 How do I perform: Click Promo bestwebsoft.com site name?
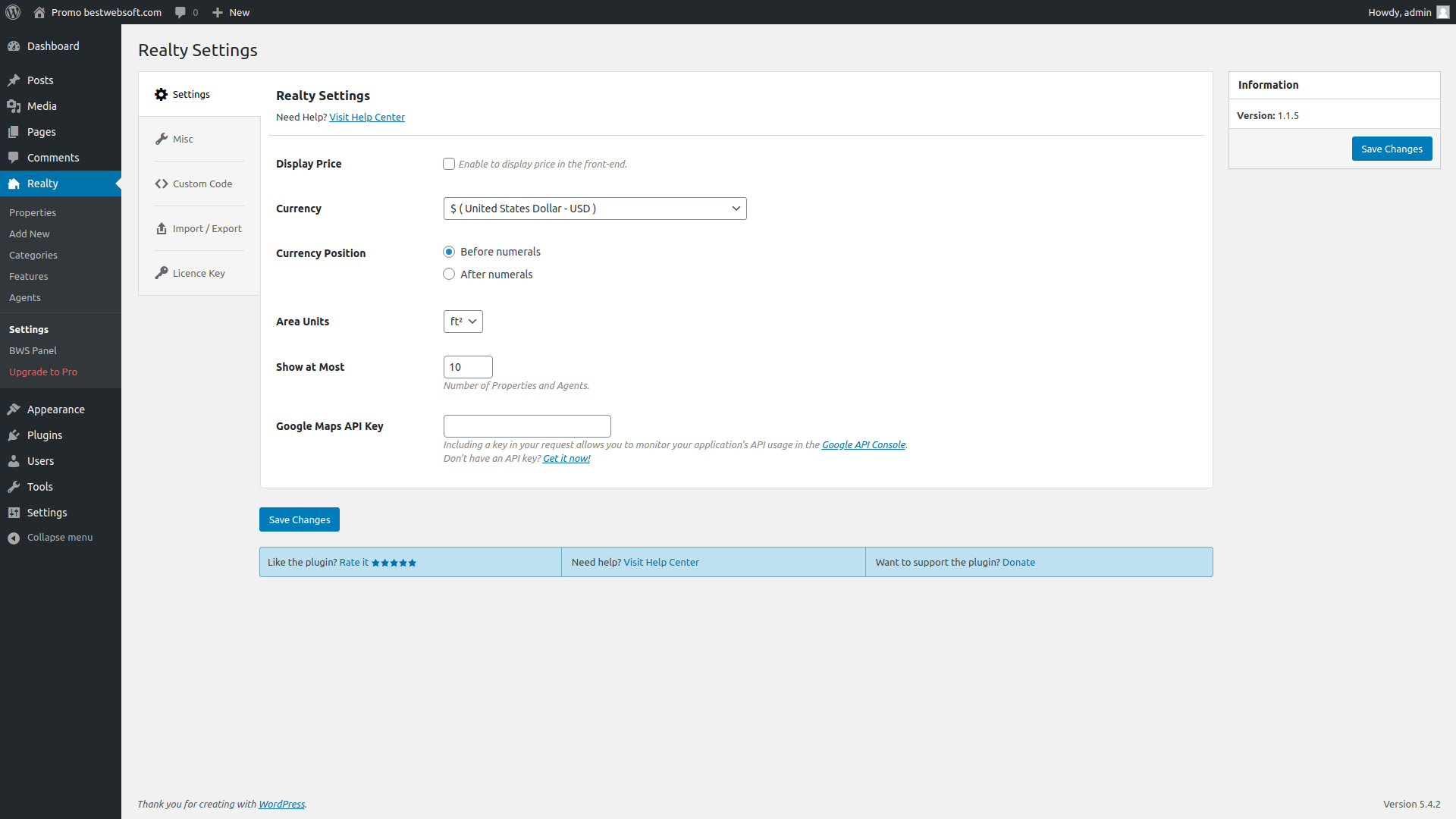click(106, 12)
